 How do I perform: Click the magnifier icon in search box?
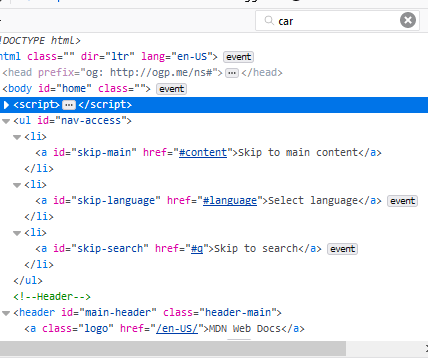(x=269, y=21)
